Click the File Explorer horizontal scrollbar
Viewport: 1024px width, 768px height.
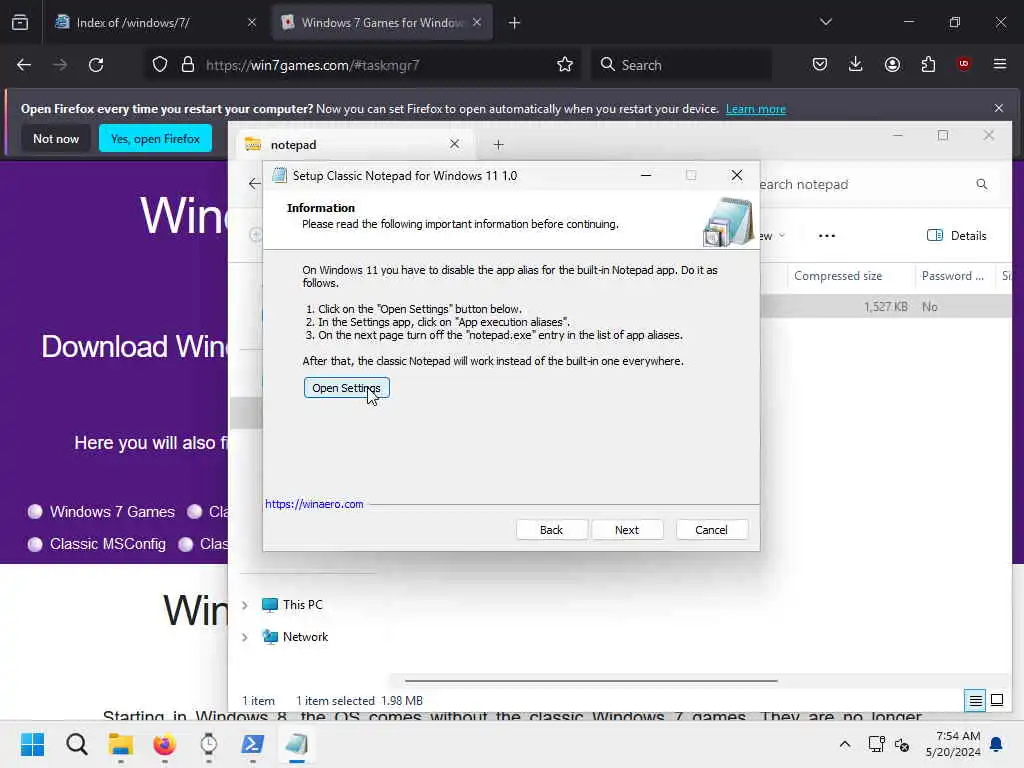click(x=591, y=680)
